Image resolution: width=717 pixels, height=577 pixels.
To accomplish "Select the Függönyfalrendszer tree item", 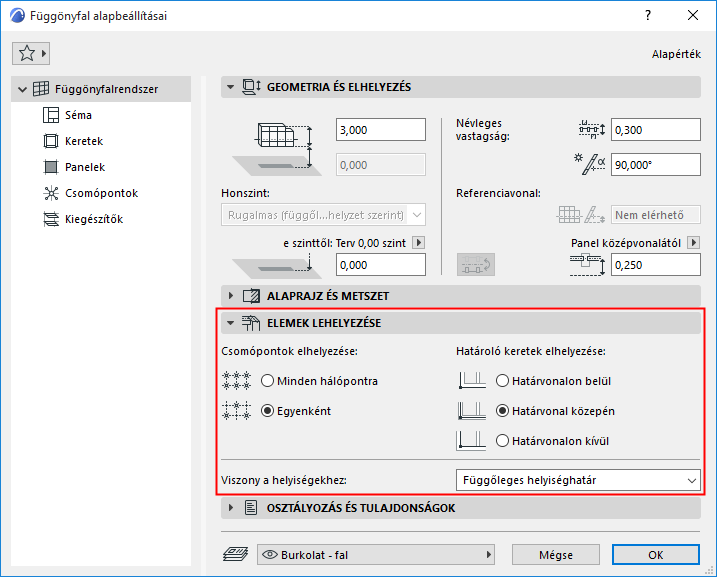I will coord(101,89).
